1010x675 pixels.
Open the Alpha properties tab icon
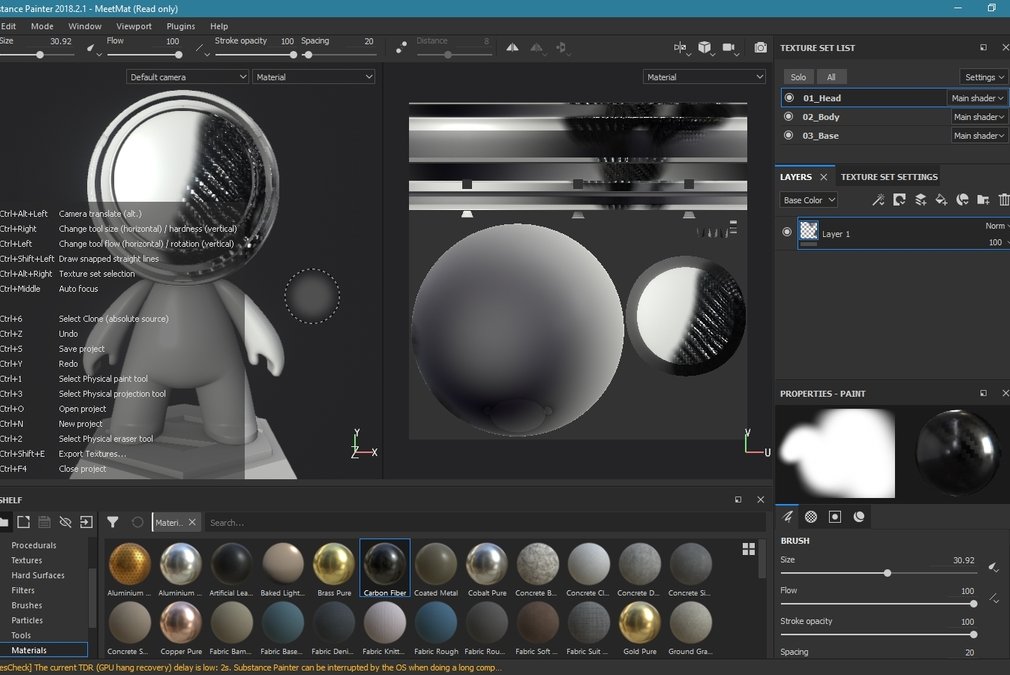[811, 517]
